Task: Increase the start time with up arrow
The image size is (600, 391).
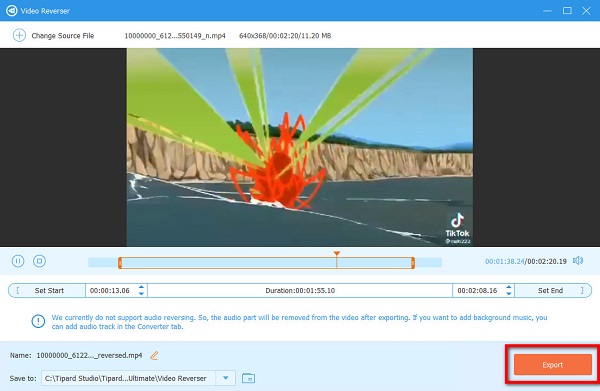Action: pyautogui.click(x=141, y=287)
